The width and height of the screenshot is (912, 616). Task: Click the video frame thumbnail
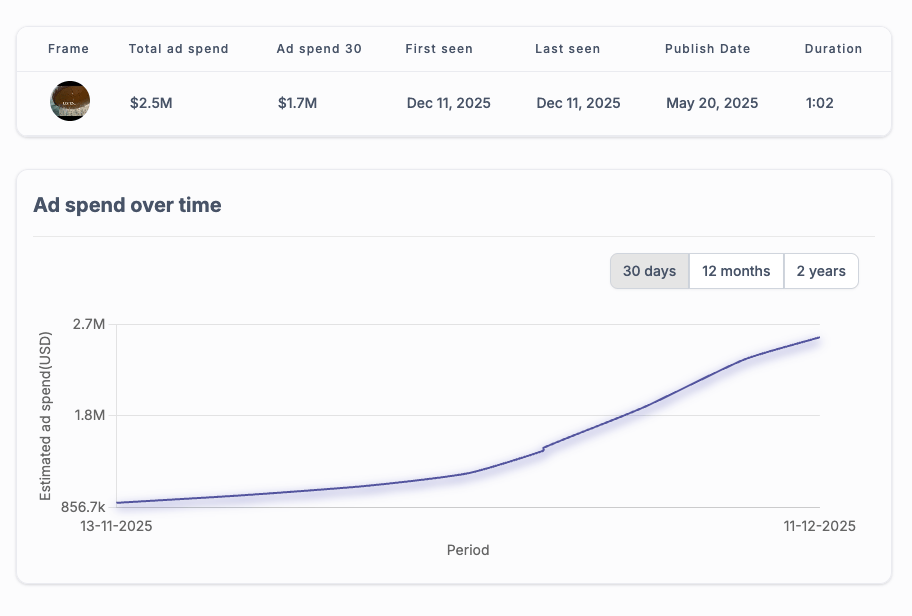point(70,102)
